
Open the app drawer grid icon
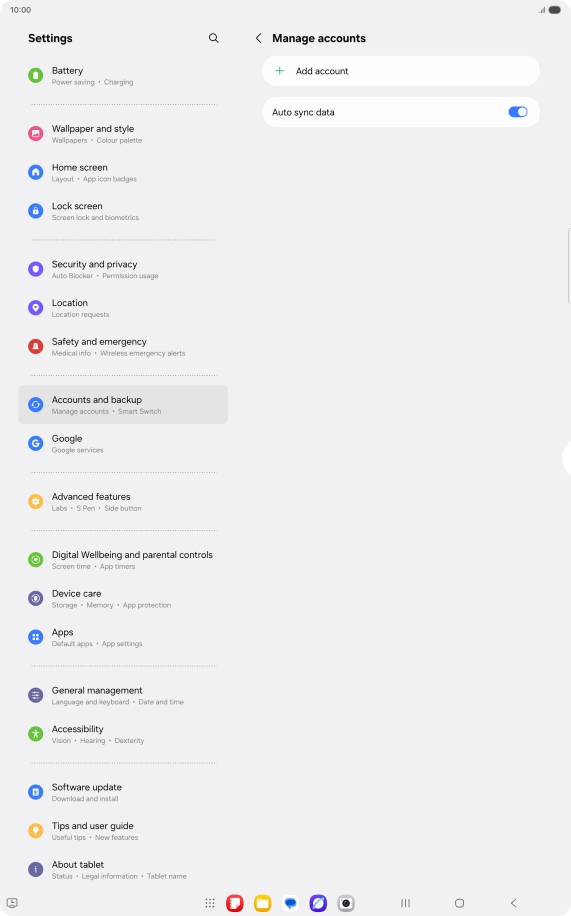(x=210, y=903)
